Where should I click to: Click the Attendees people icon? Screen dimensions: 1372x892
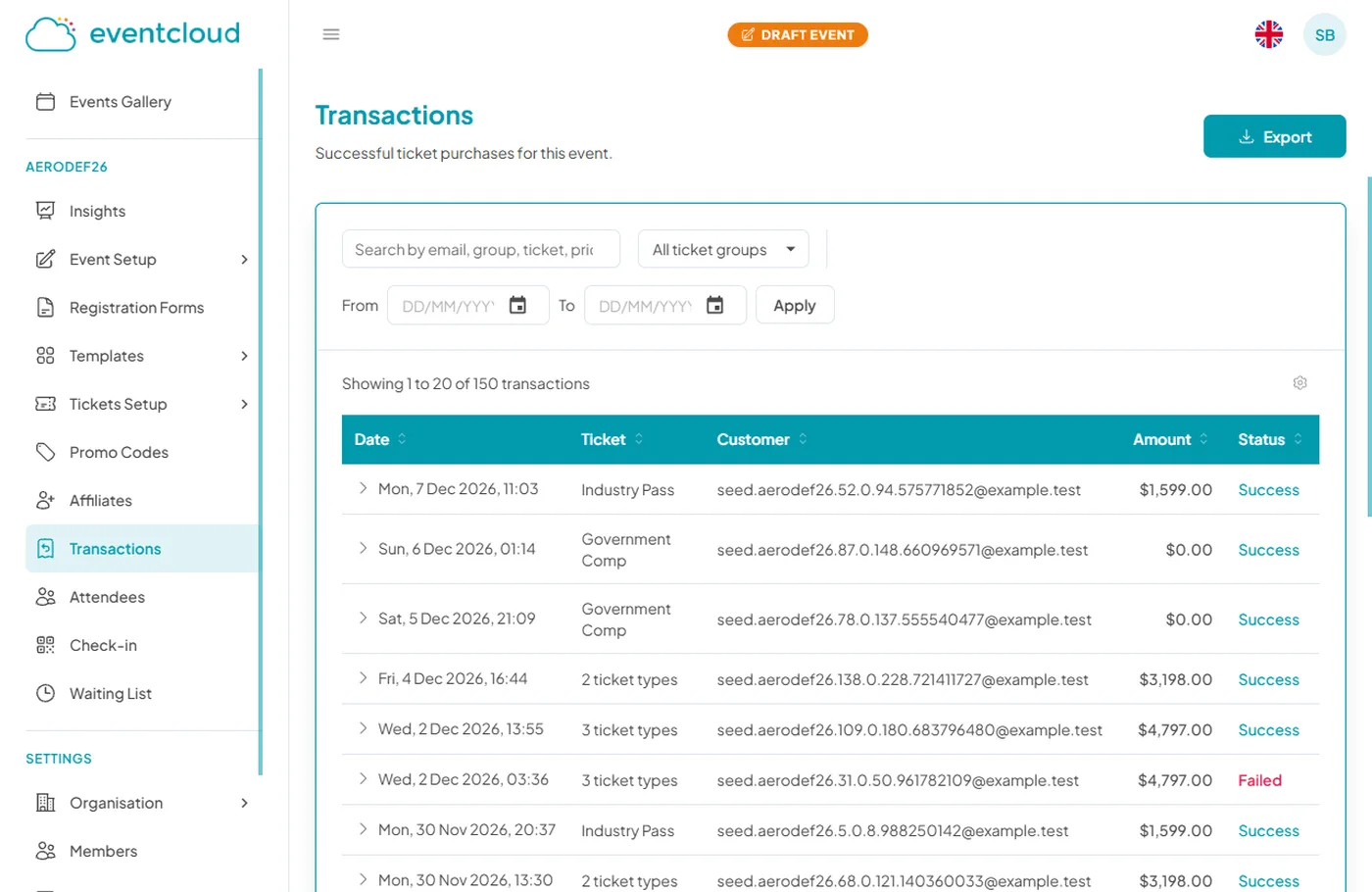(x=45, y=597)
